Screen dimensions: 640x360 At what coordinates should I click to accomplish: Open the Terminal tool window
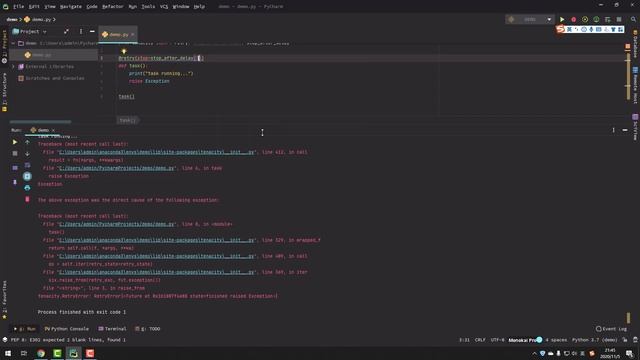point(112,329)
